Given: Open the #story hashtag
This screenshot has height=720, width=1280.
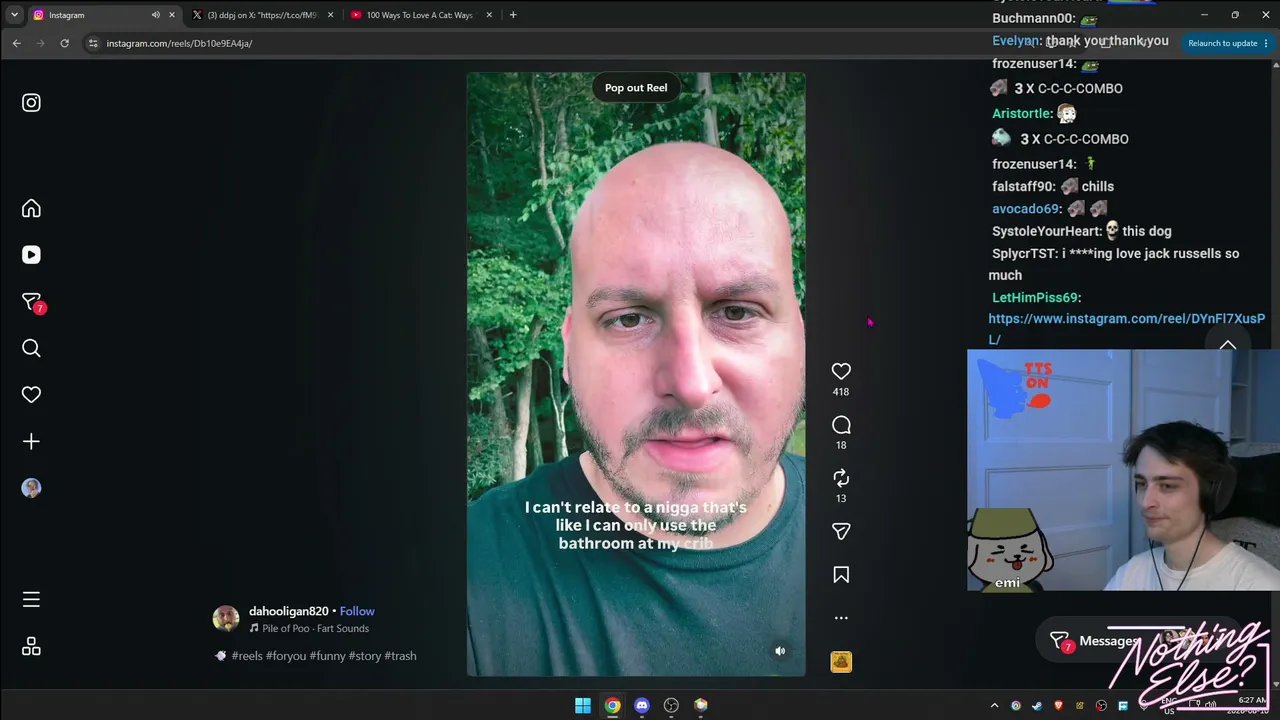Looking at the screenshot, I should click(x=365, y=656).
